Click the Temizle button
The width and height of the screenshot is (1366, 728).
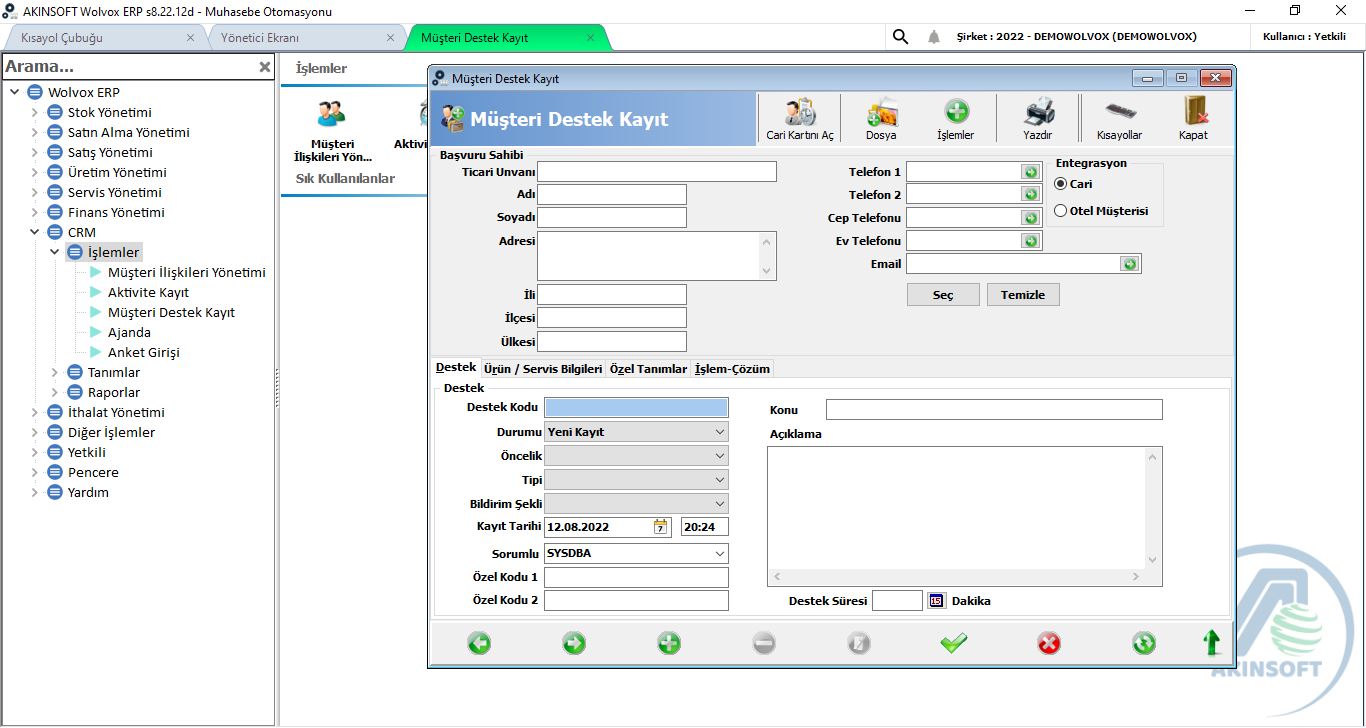(x=1023, y=295)
